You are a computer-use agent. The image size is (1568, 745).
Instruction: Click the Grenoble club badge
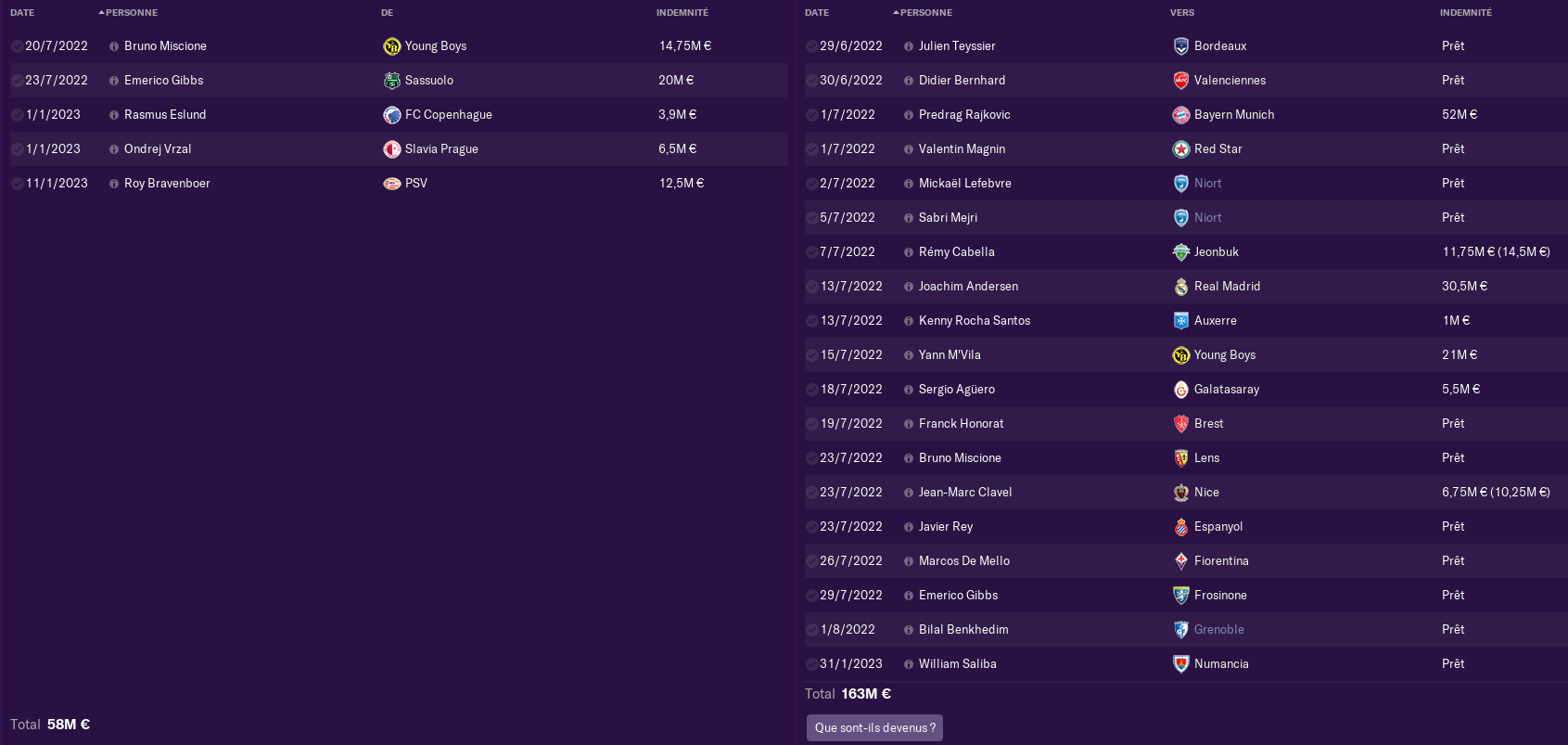pyautogui.click(x=1181, y=630)
